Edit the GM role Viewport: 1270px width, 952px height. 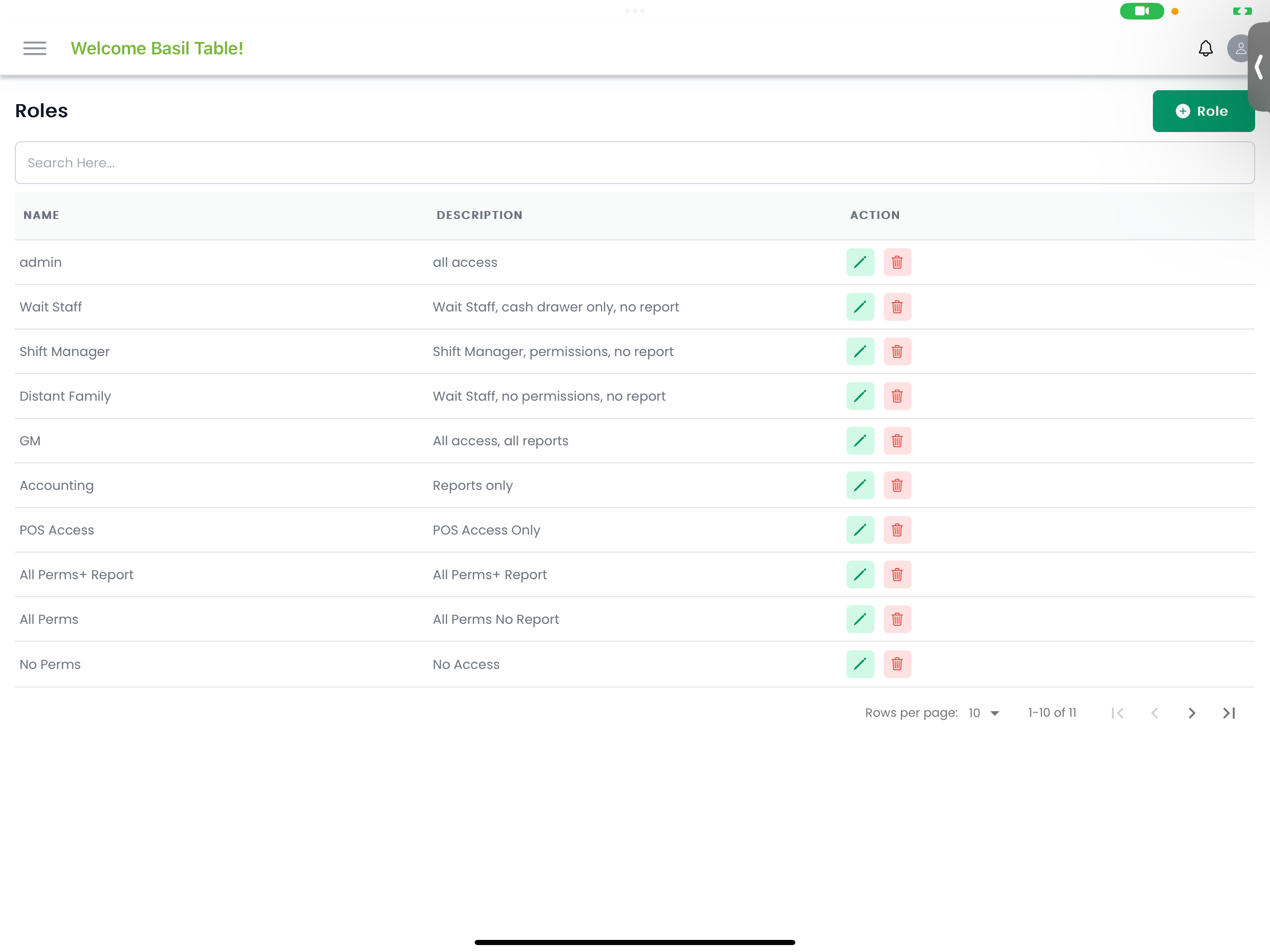pyautogui.click(x=860, y=441)
